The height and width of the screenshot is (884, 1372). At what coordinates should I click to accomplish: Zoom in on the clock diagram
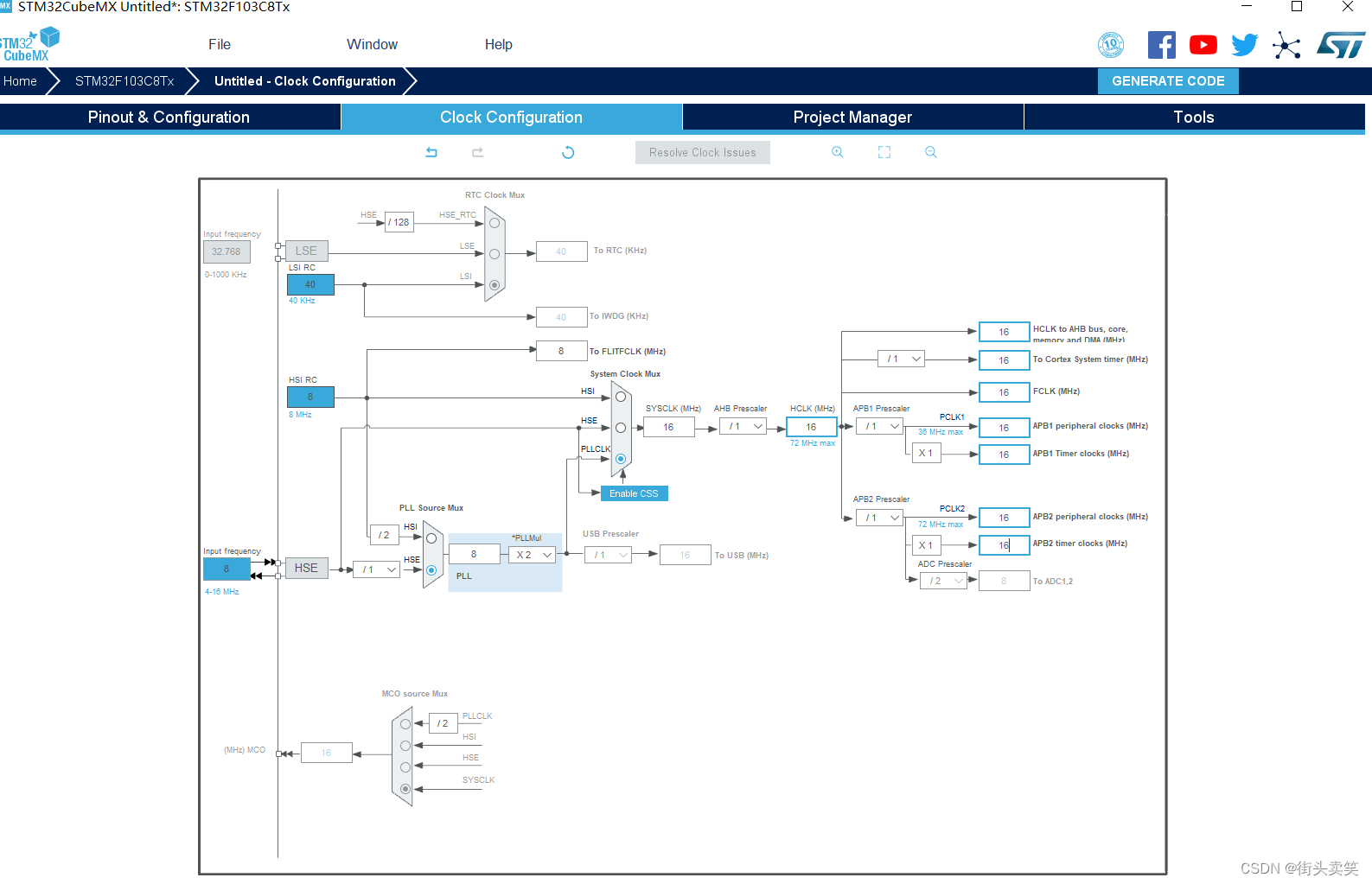click(838, 152)
